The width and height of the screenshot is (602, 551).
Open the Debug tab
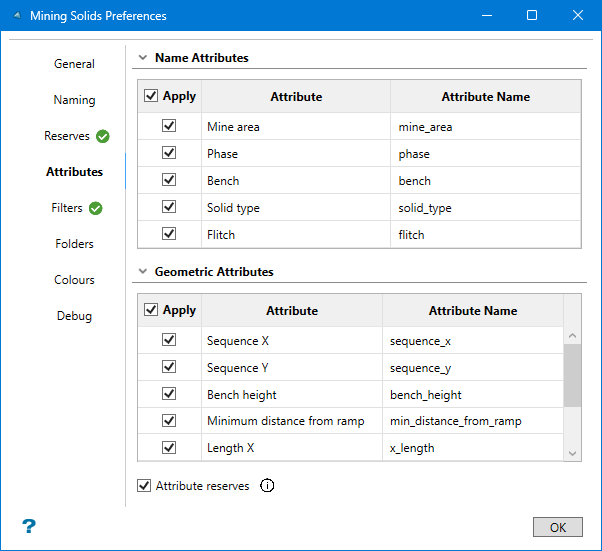[x=74, y=316]
